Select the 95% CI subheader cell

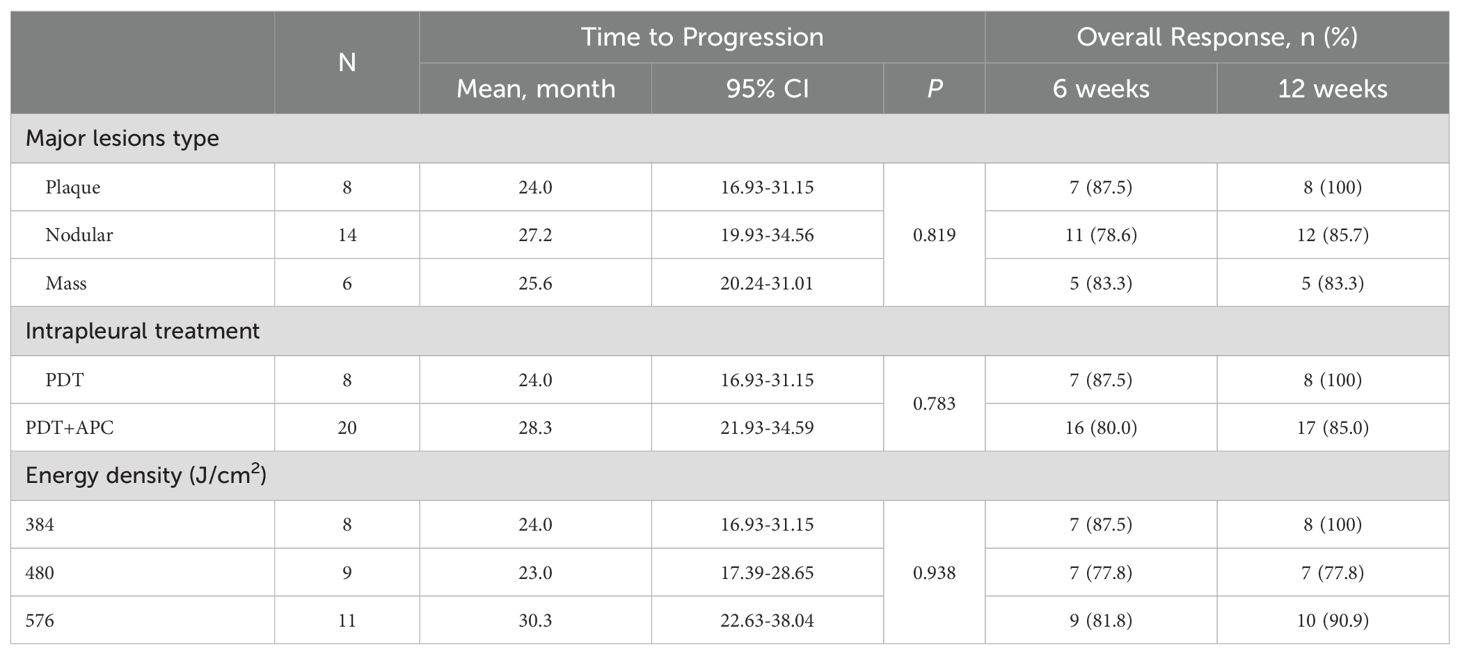point(767,89)
